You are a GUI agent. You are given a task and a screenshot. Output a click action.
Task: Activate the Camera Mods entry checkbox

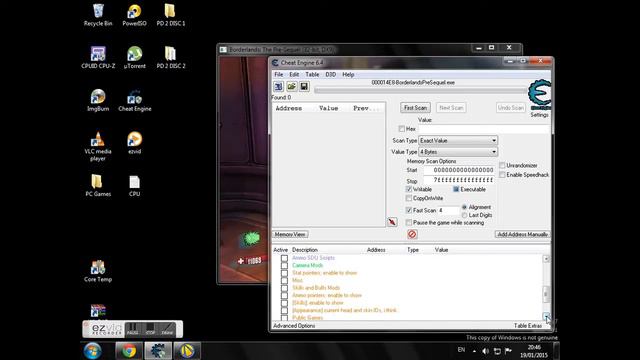pos(284,265)
